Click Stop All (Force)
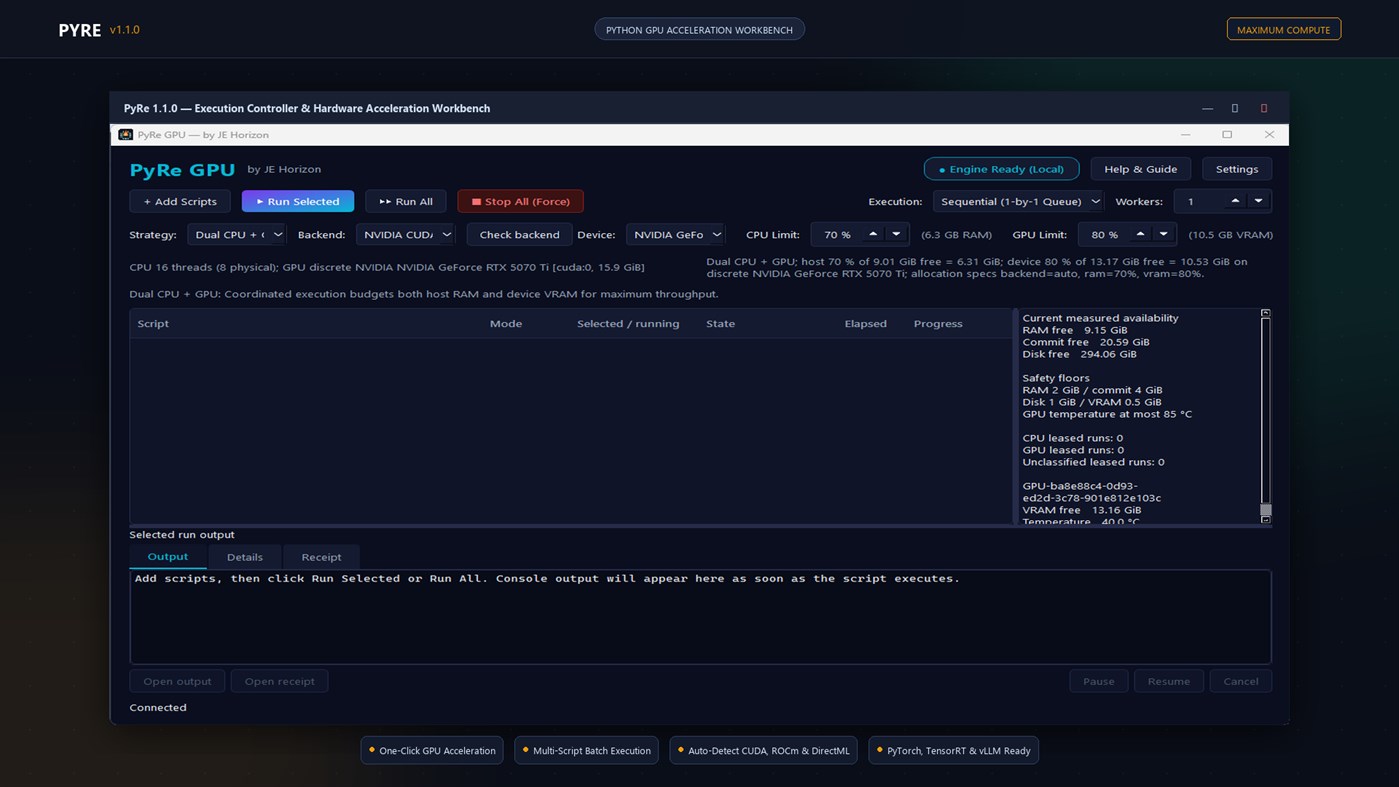The width and height of the screenshot is (1399, 787). tap(520, 201)
